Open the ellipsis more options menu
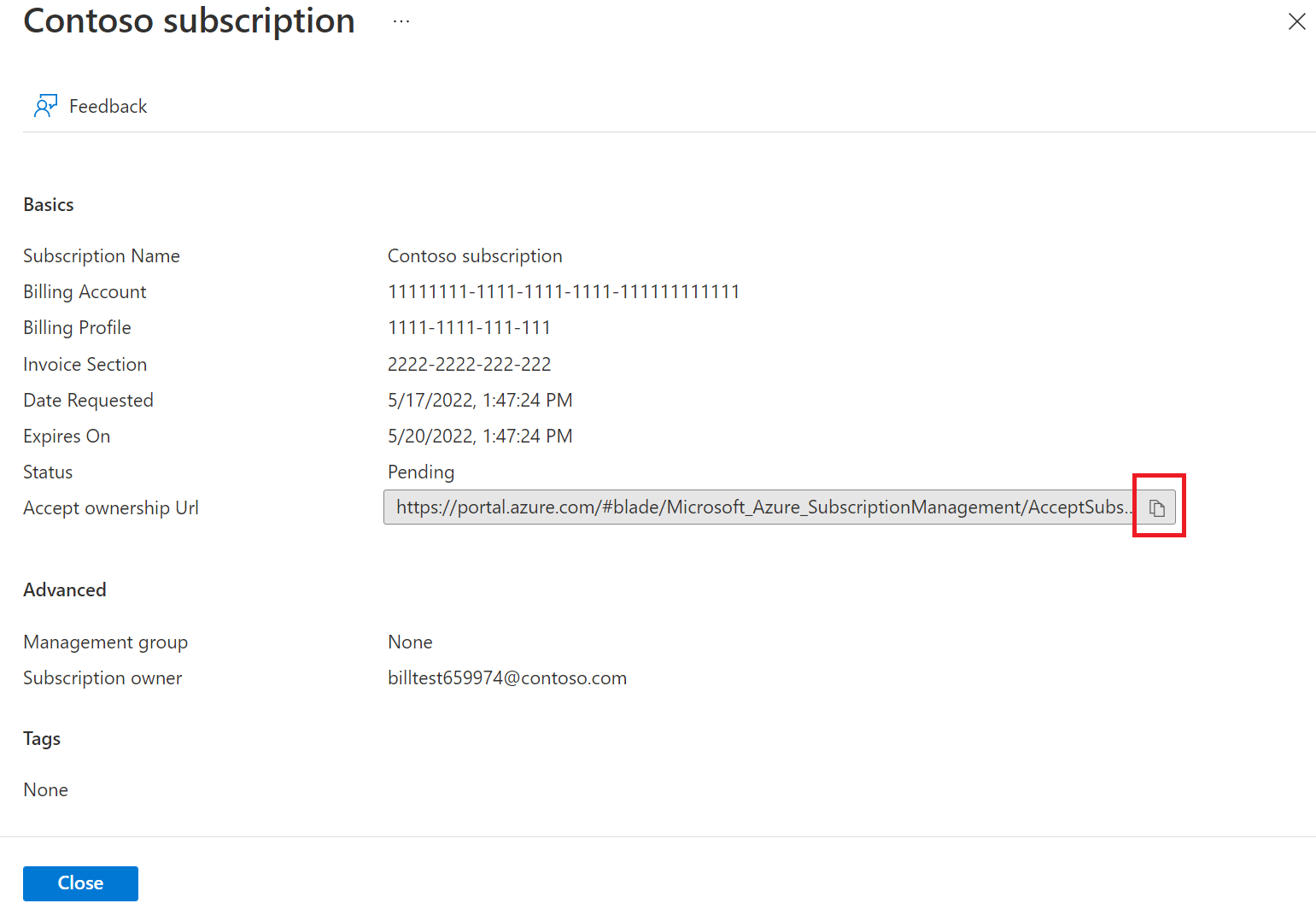The image size is (1316, 909). click(x=401, y=21)
